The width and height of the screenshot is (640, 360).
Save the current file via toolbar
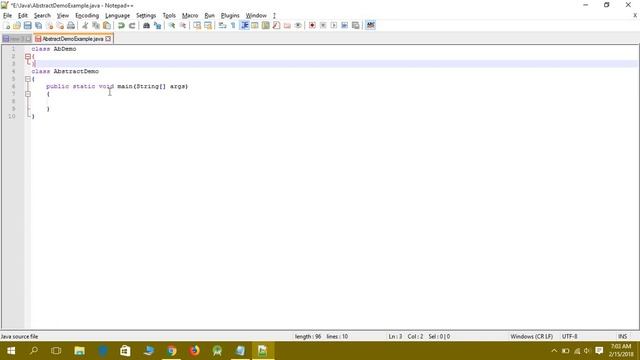[x=27, y=25]
